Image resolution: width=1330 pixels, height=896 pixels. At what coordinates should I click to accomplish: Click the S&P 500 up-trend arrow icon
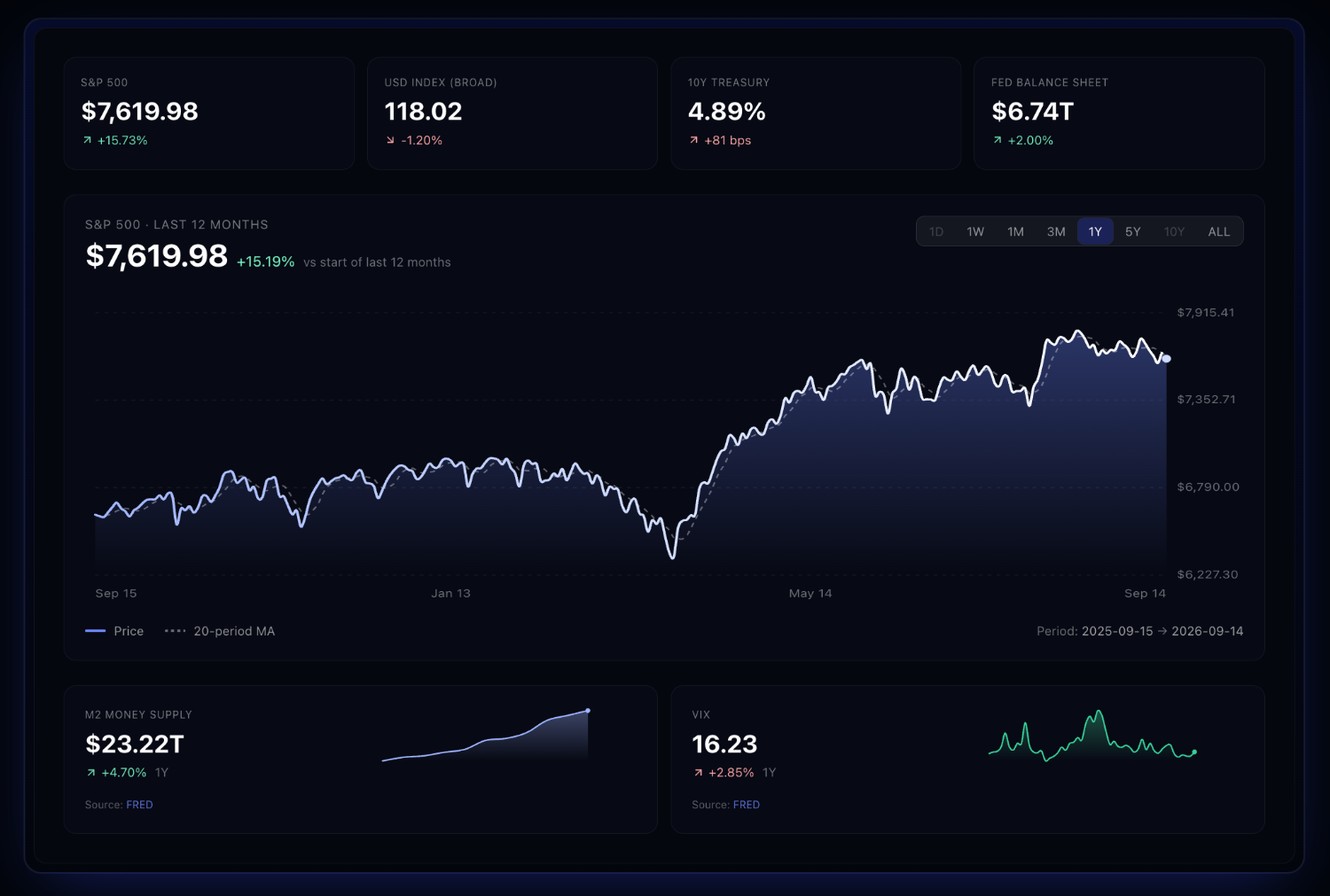point(87,140)
